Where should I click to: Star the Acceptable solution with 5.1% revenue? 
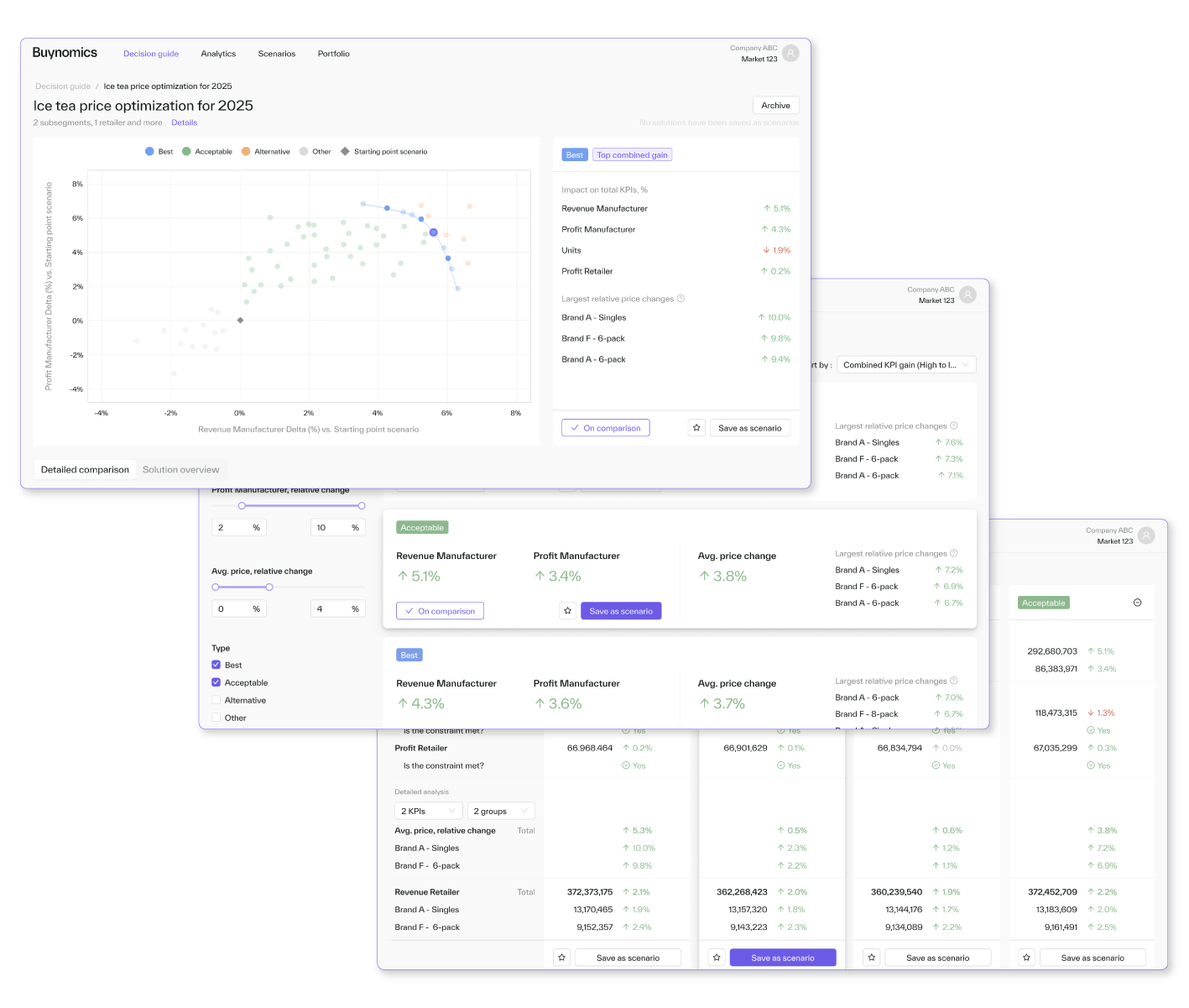(x=568, y=611)
